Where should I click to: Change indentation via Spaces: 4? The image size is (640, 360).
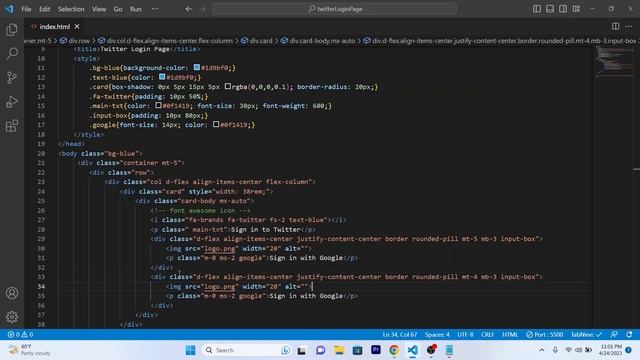[437, 335]
